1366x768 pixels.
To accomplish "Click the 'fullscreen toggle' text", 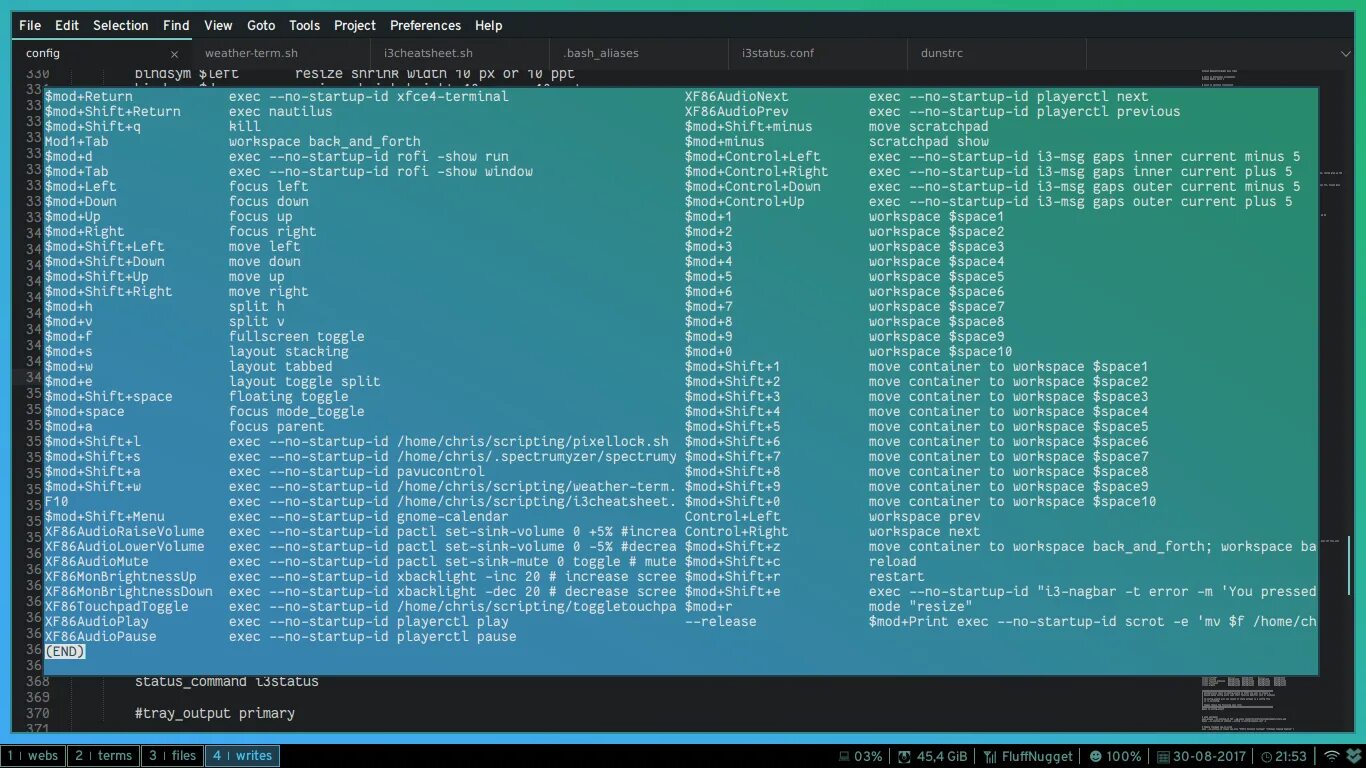I will [x=296, y=336].
